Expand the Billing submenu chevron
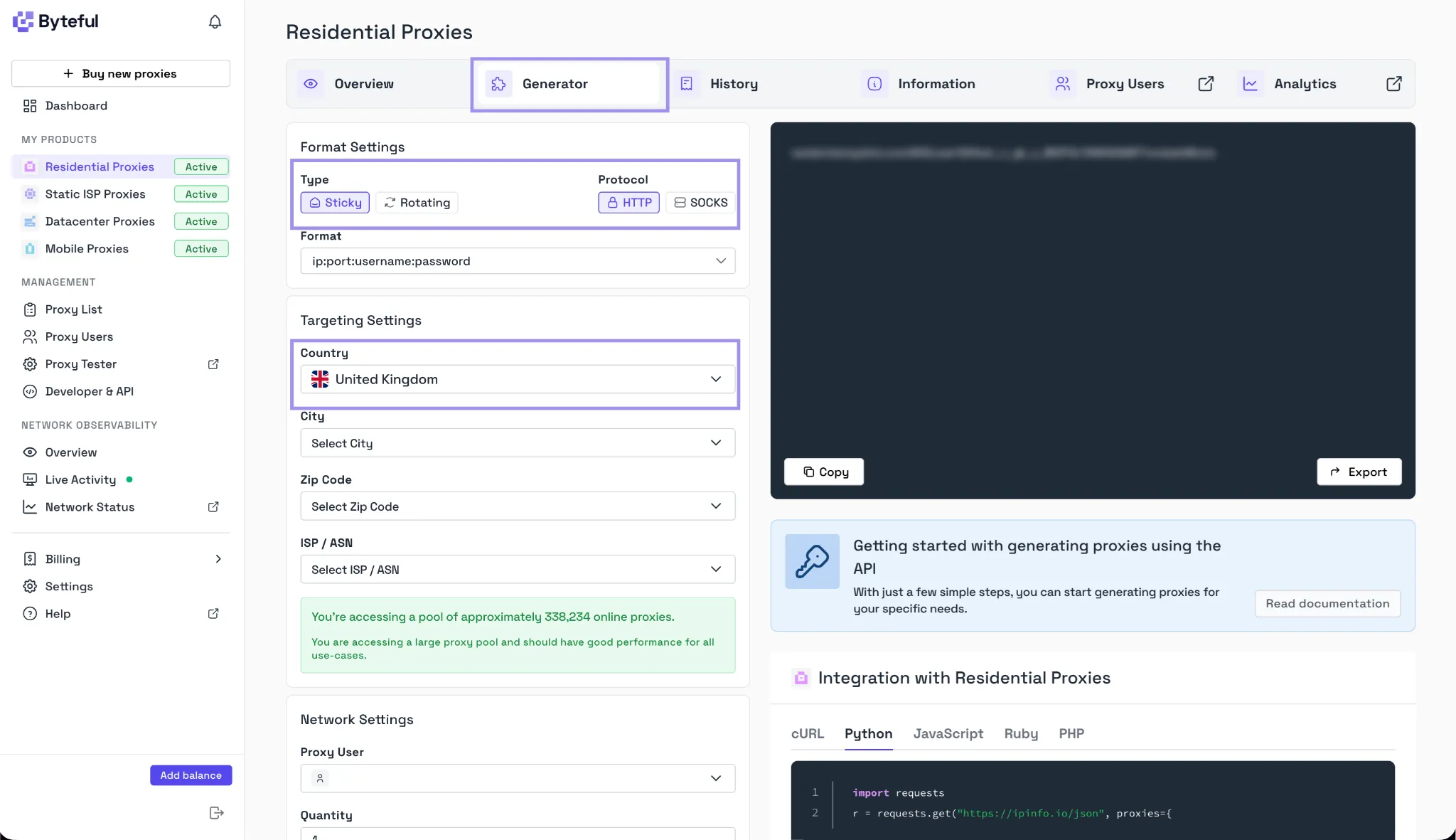 [x=218, y=559]
